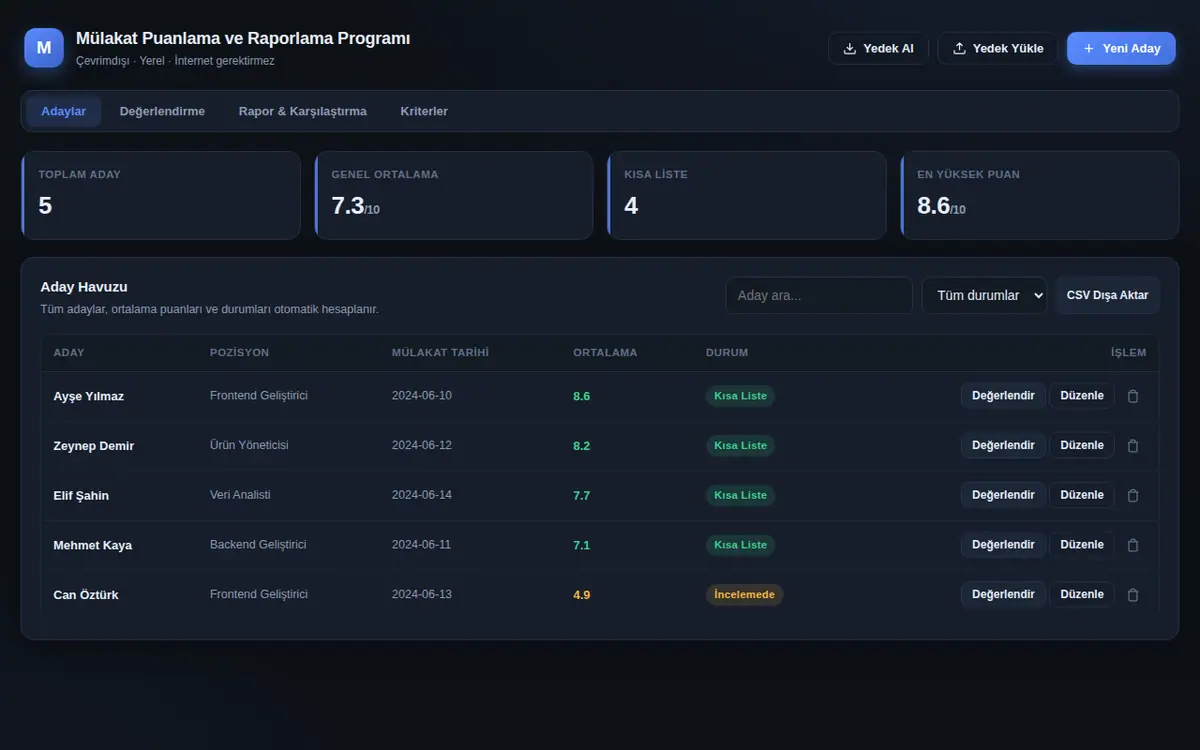This screenshot has width=1200, height=750.
Task: Delete Zeynep Demir with the trash icon
Action: (1133, 446)
